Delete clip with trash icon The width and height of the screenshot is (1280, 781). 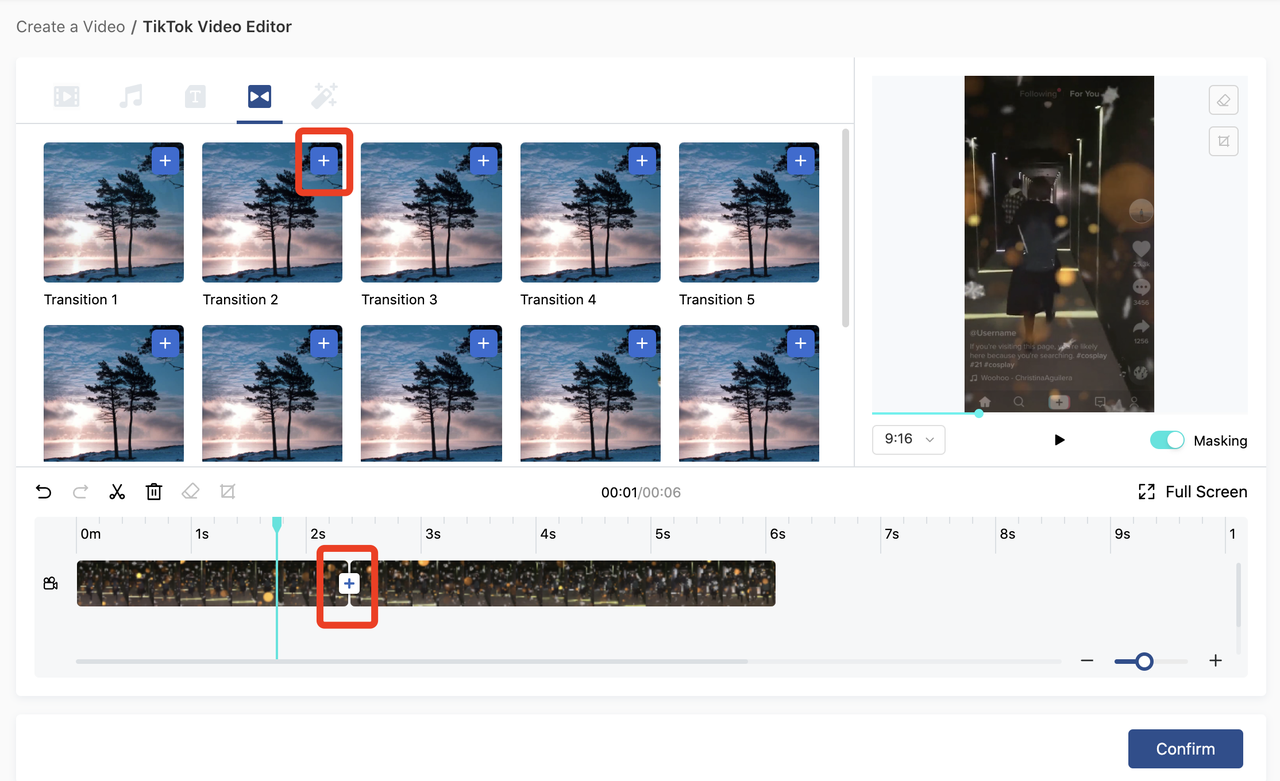tap(154, 492)
